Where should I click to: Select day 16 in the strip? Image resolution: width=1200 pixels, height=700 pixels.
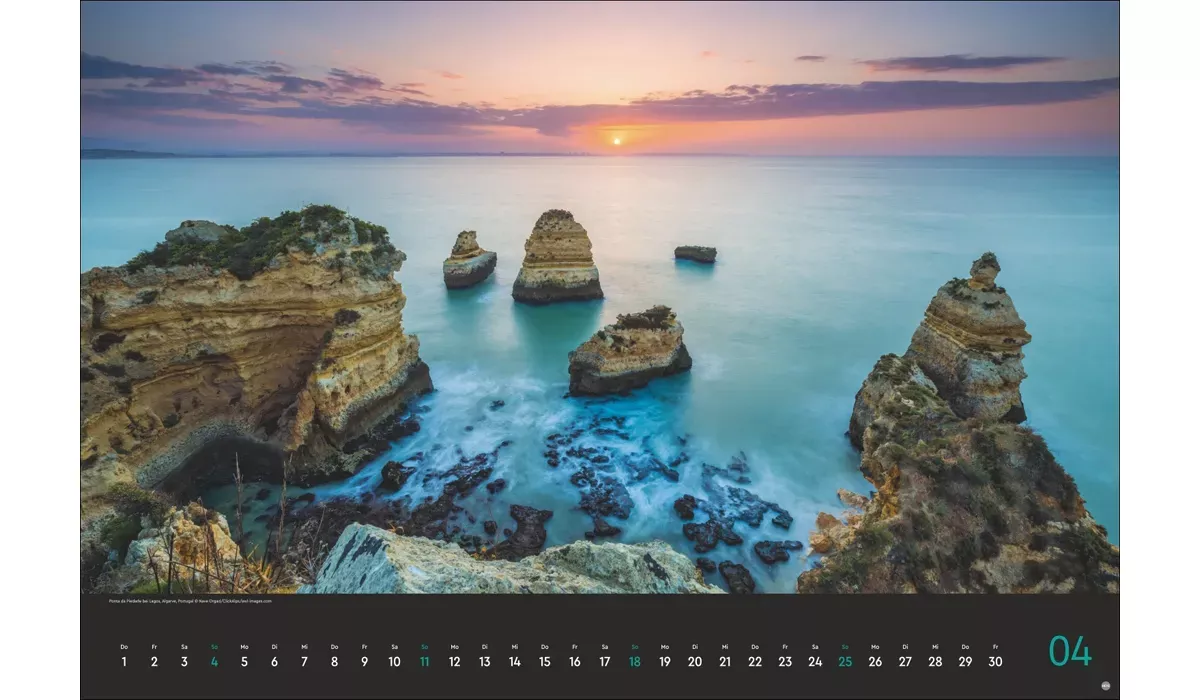pos(575,661)
